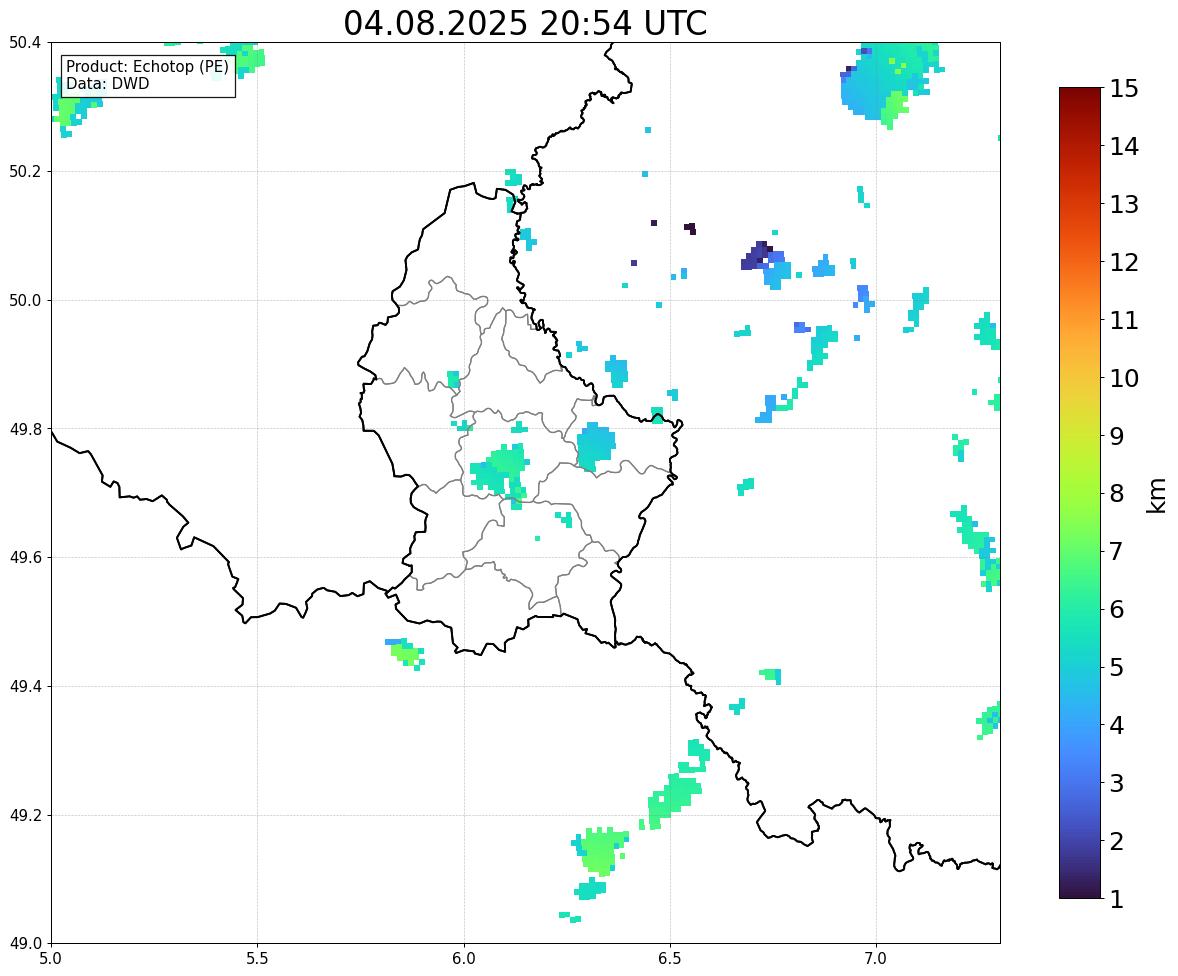Select latitude tick label 50.4

pos(25,43)
